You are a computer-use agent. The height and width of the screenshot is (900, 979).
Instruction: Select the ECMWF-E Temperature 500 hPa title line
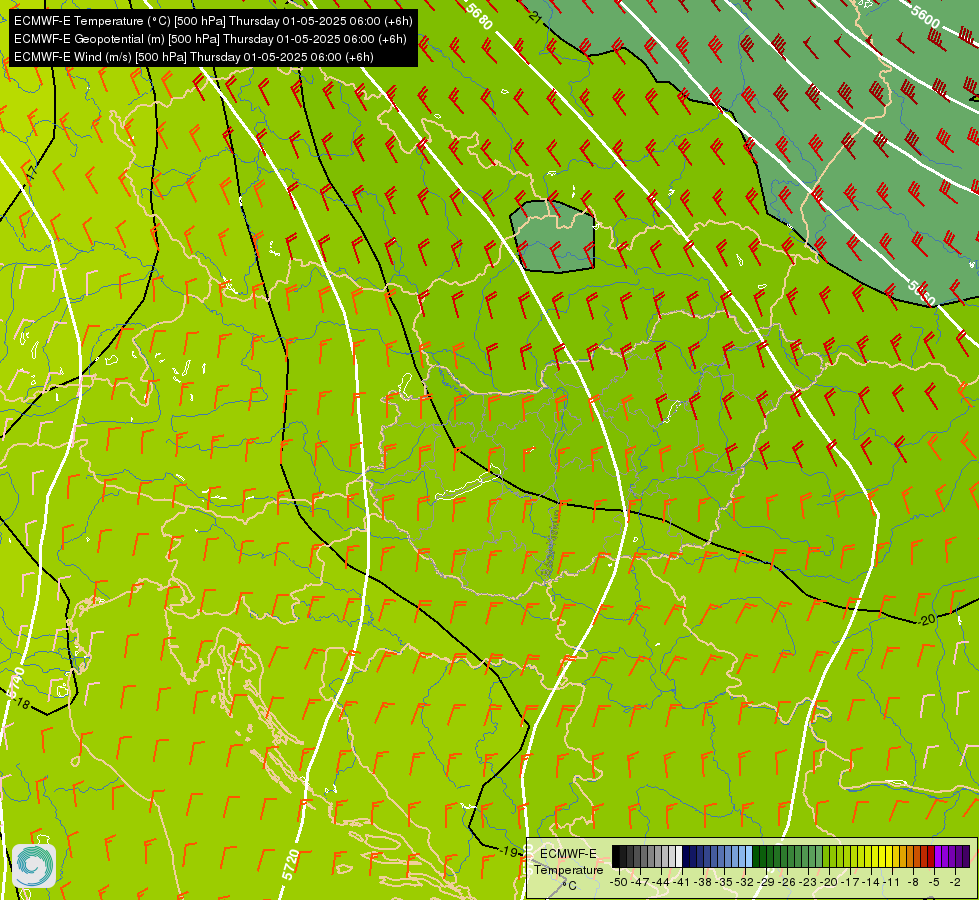[x=213, y=21]
